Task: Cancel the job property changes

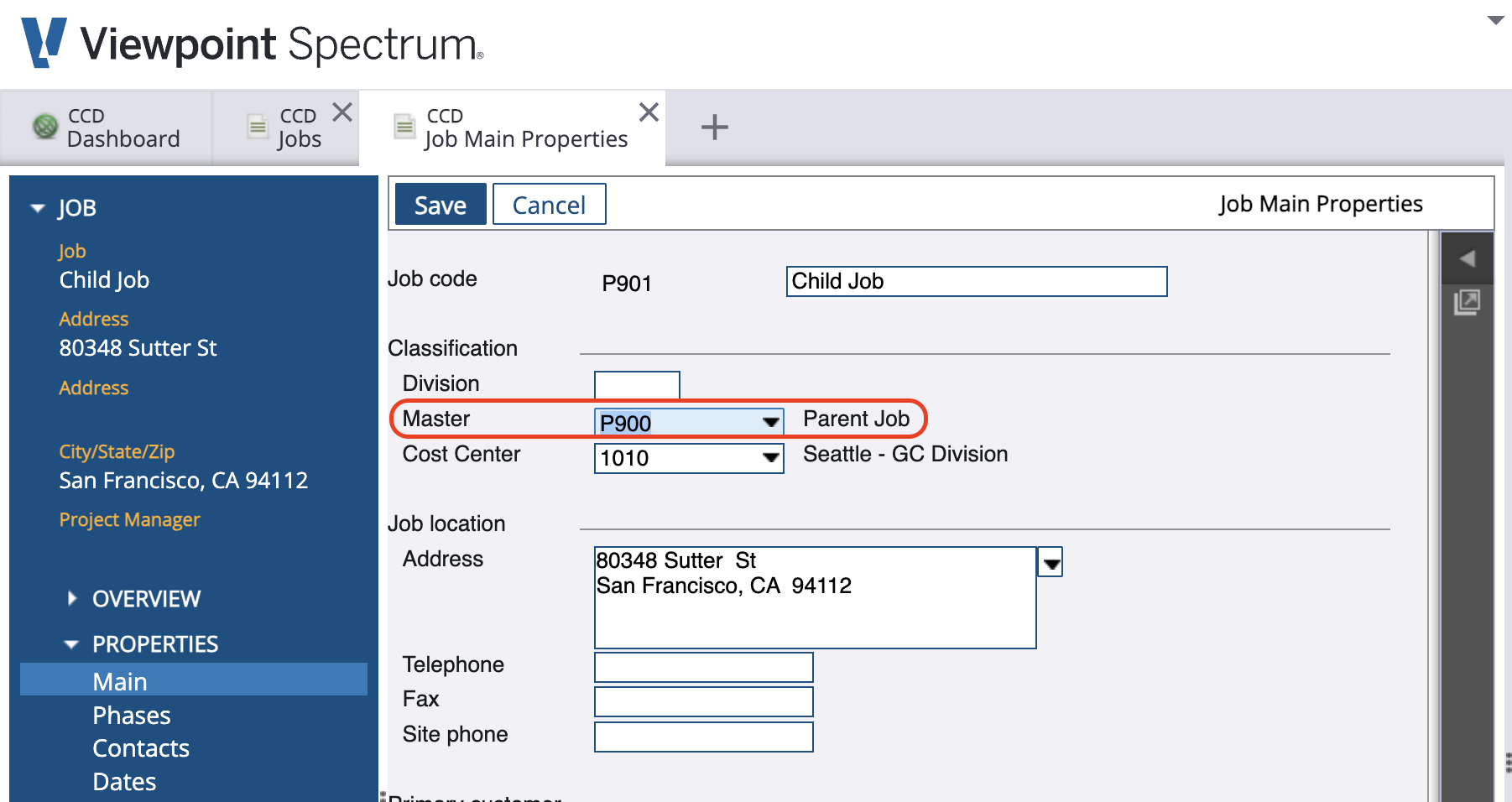Action: tap(549, 204)
